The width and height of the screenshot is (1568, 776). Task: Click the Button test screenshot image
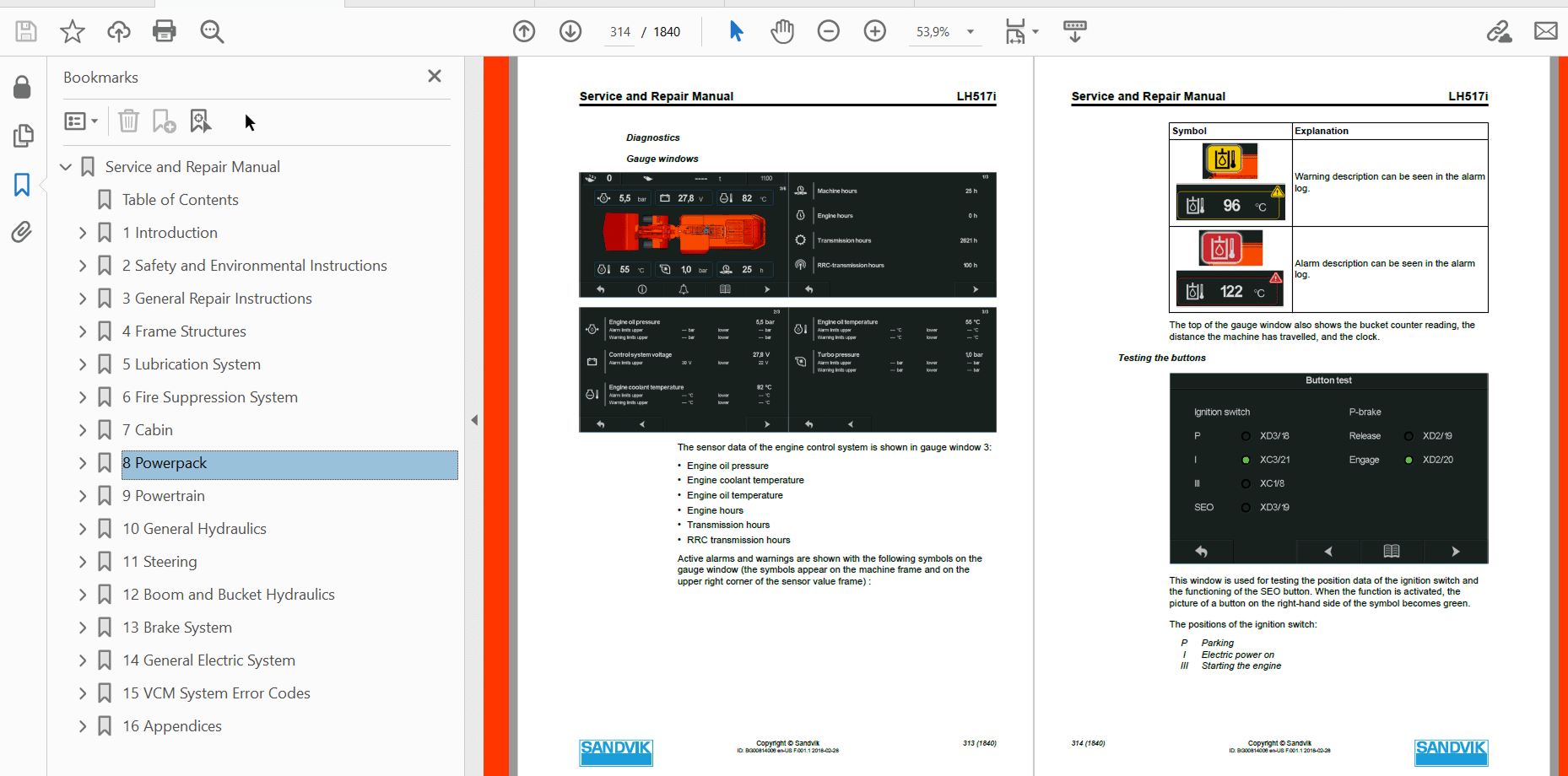tap(1328, 468)
